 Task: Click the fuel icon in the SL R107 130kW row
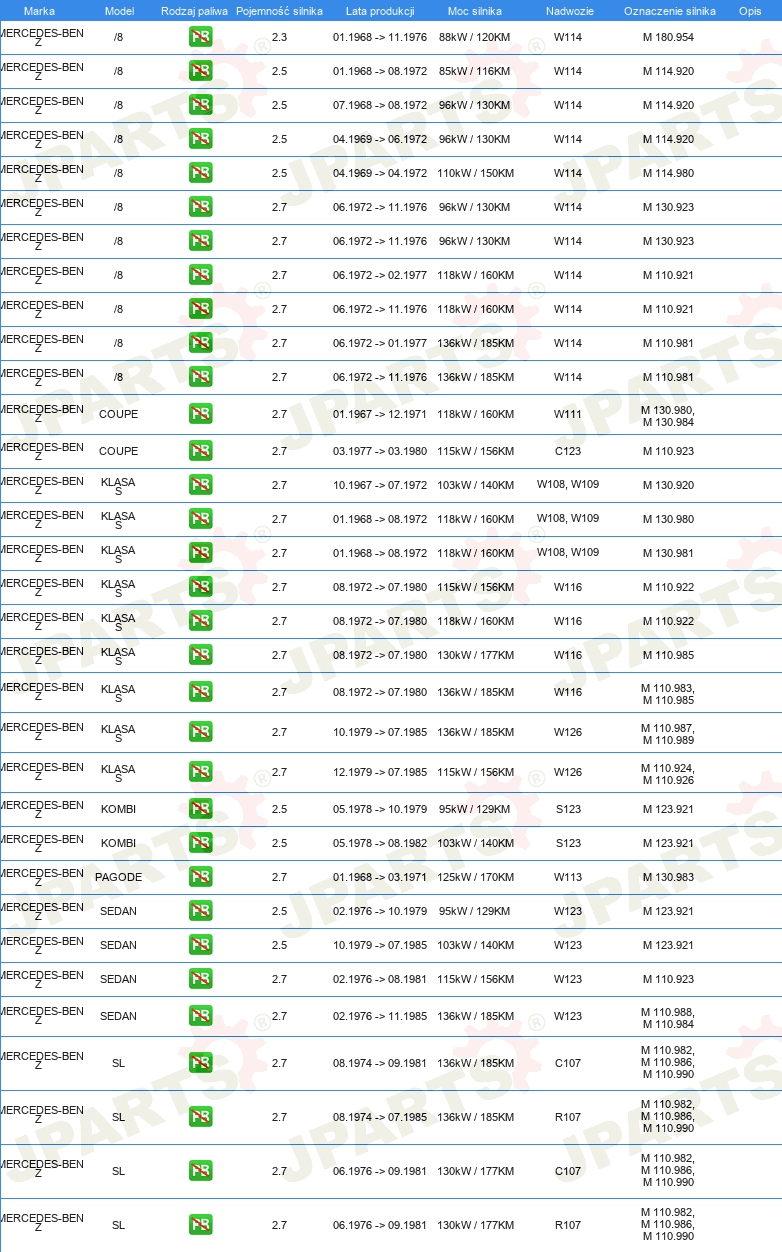pyautogui.click(x=200, y=1226)
